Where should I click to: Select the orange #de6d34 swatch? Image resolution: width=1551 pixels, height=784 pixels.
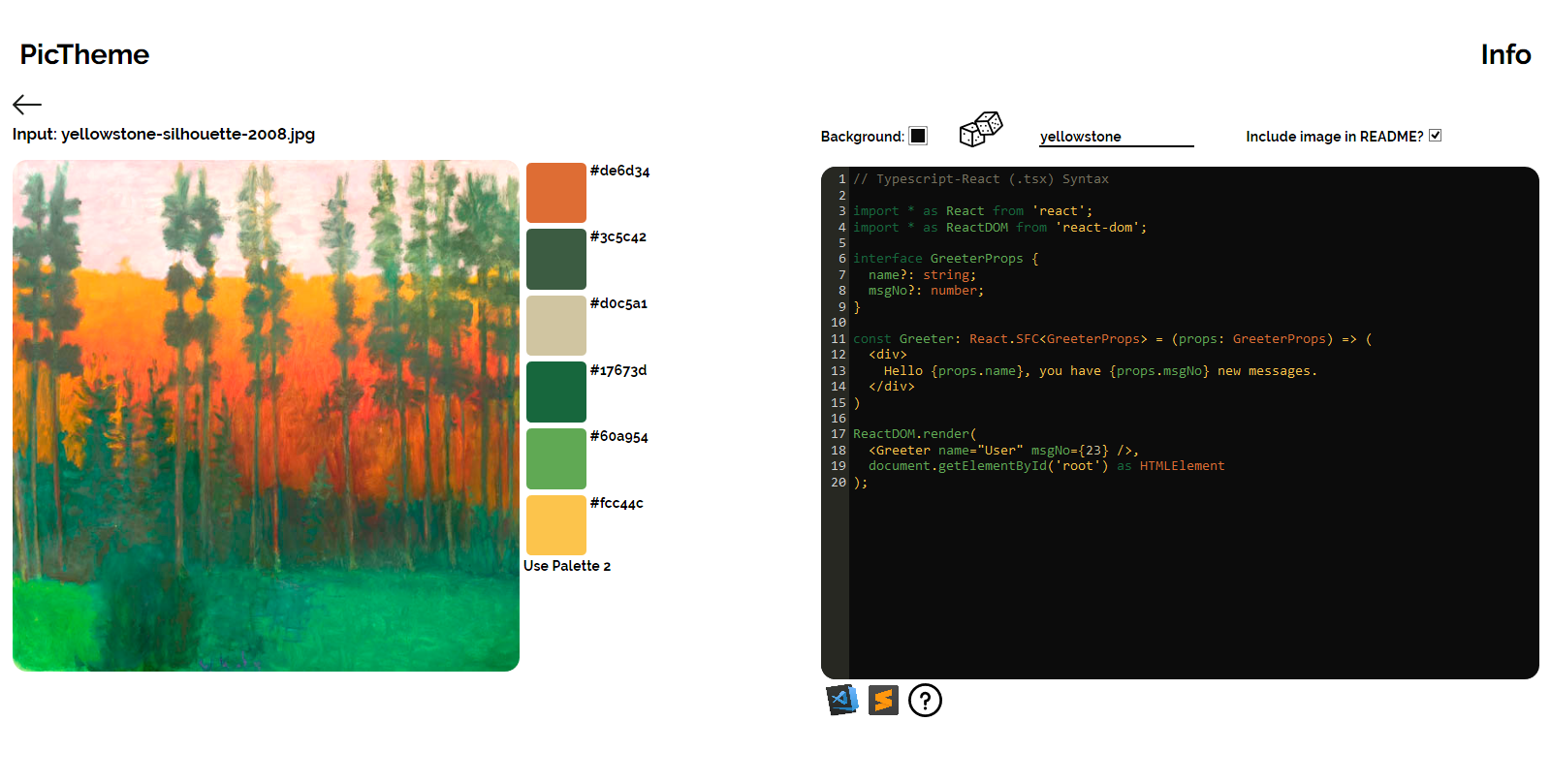click(556, 193)
